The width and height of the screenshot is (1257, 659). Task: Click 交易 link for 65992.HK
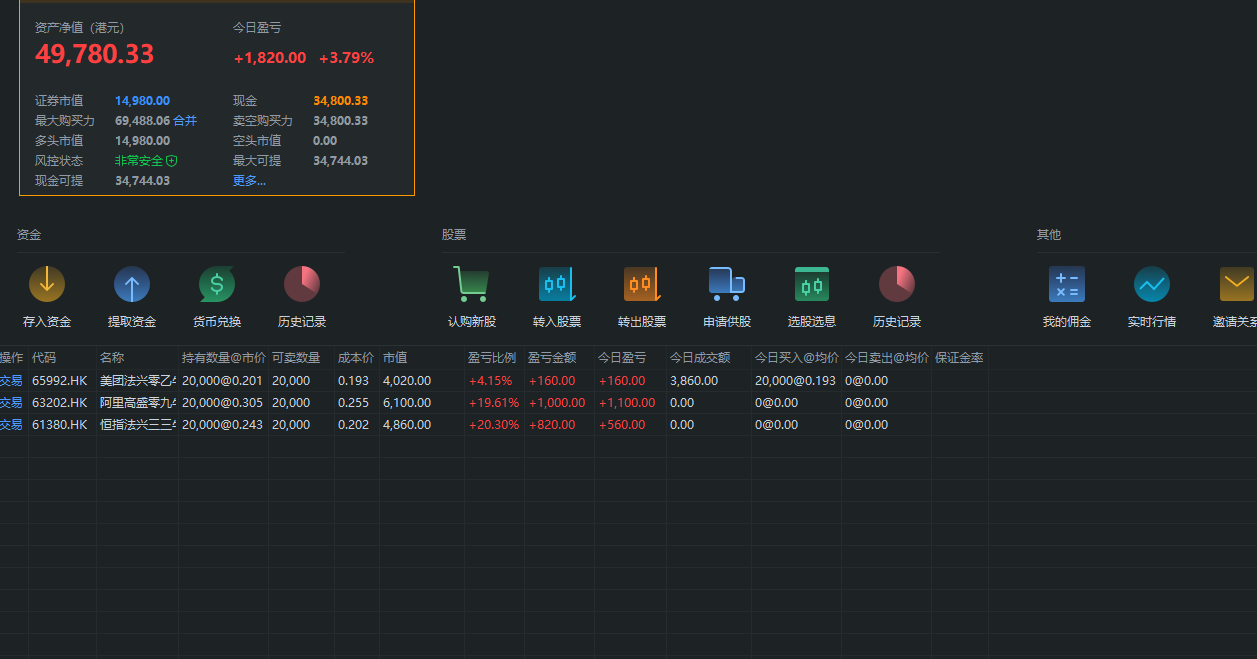(11, 381)
